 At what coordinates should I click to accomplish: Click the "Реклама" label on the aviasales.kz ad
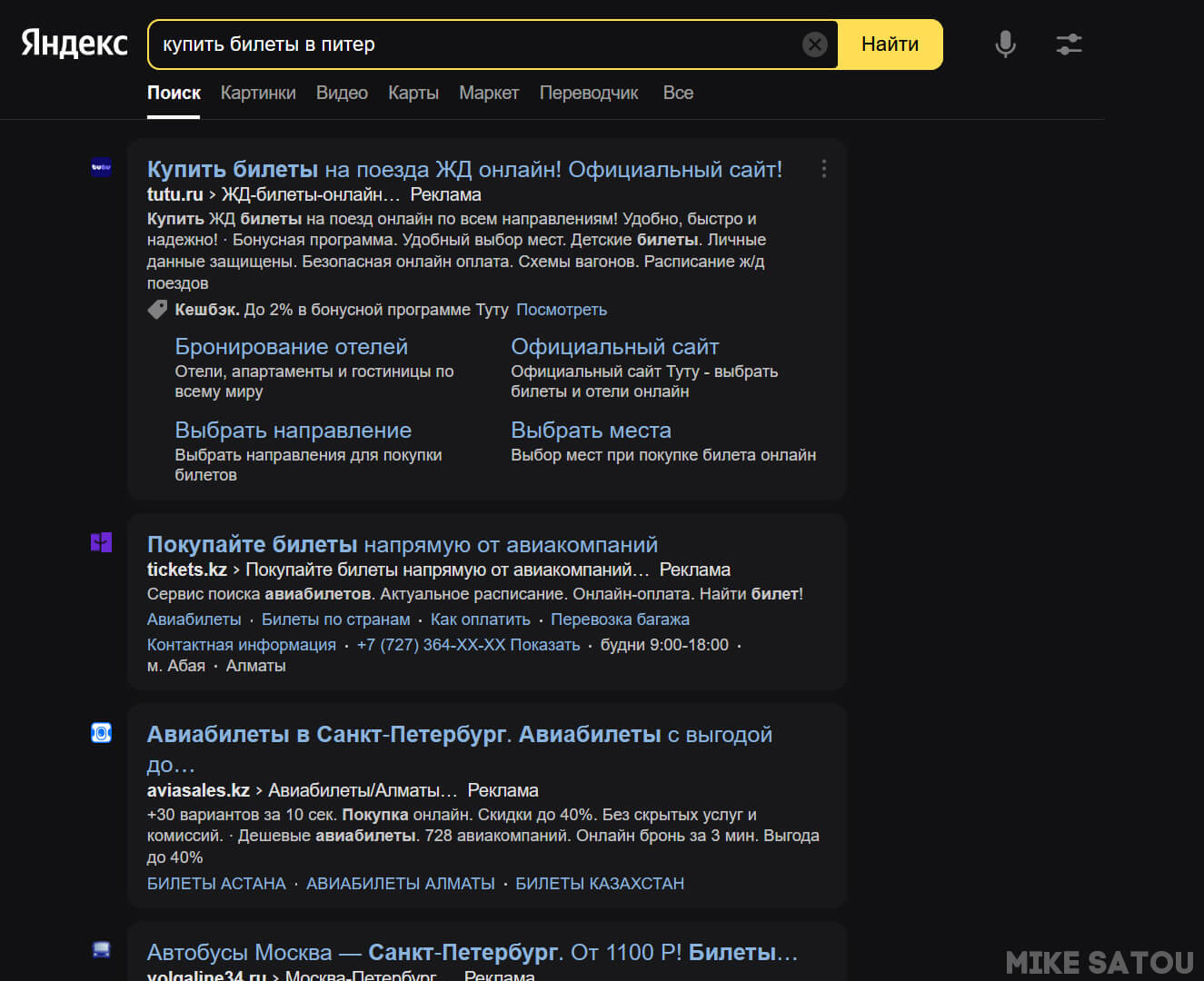[x=502, y=790]
